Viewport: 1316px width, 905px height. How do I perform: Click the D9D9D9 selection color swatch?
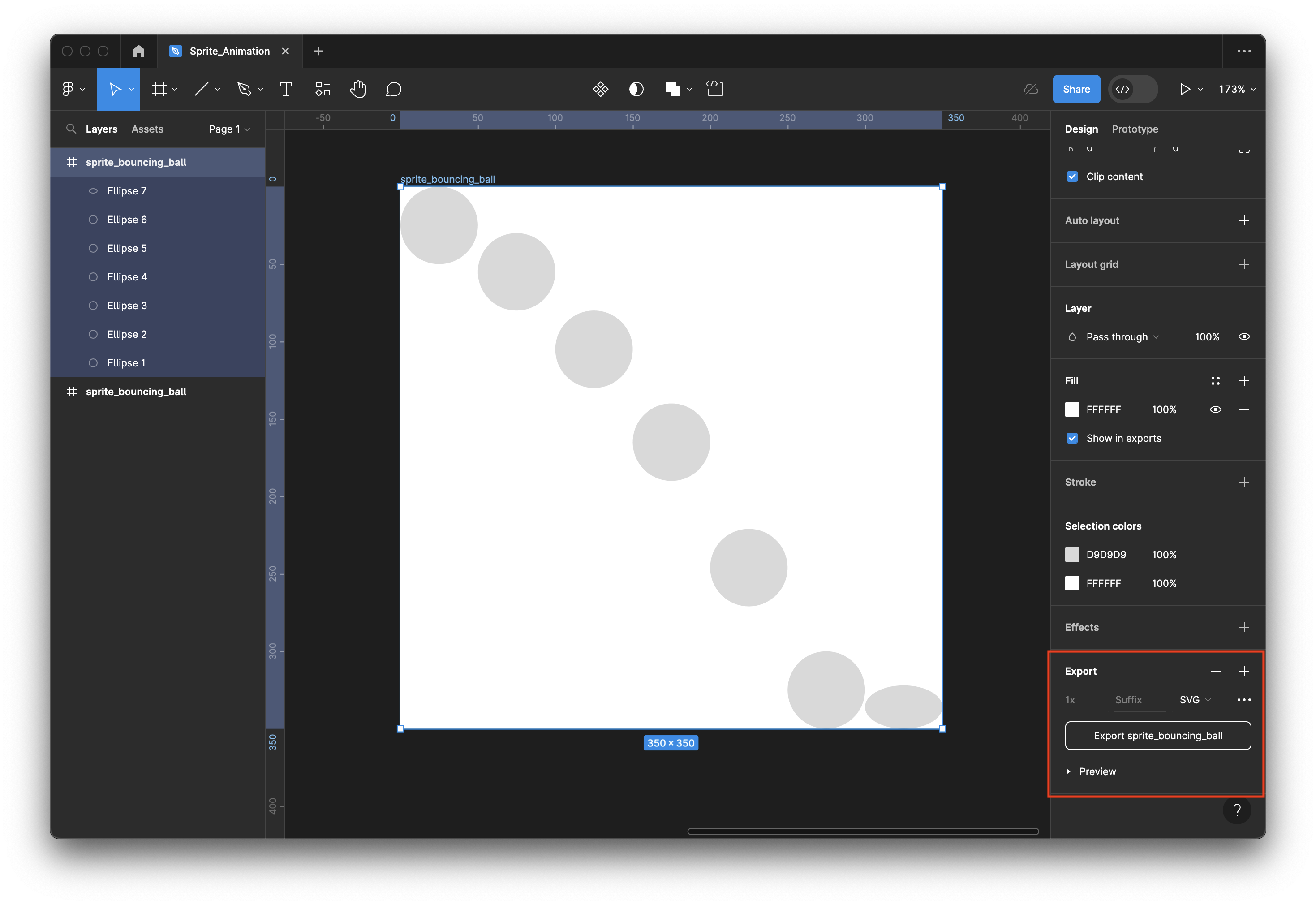(x=1072, y=555)
